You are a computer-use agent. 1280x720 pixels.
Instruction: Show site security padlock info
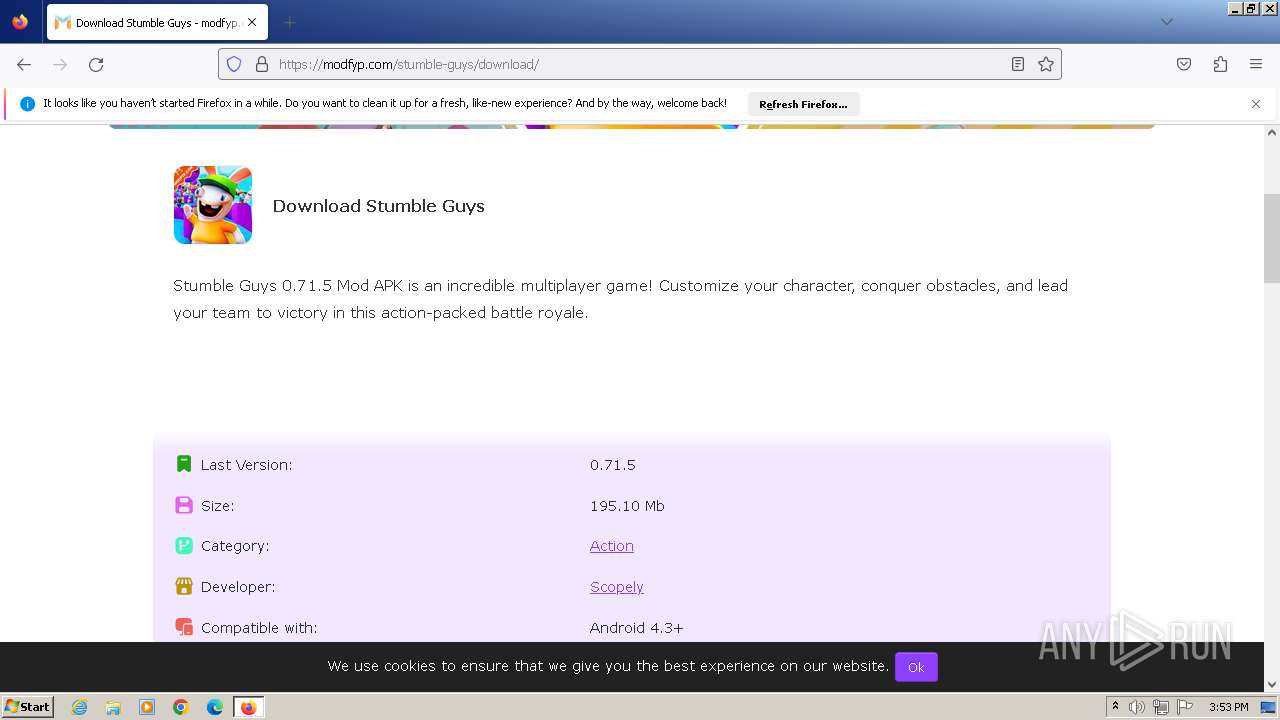click(x=262, y=64)
